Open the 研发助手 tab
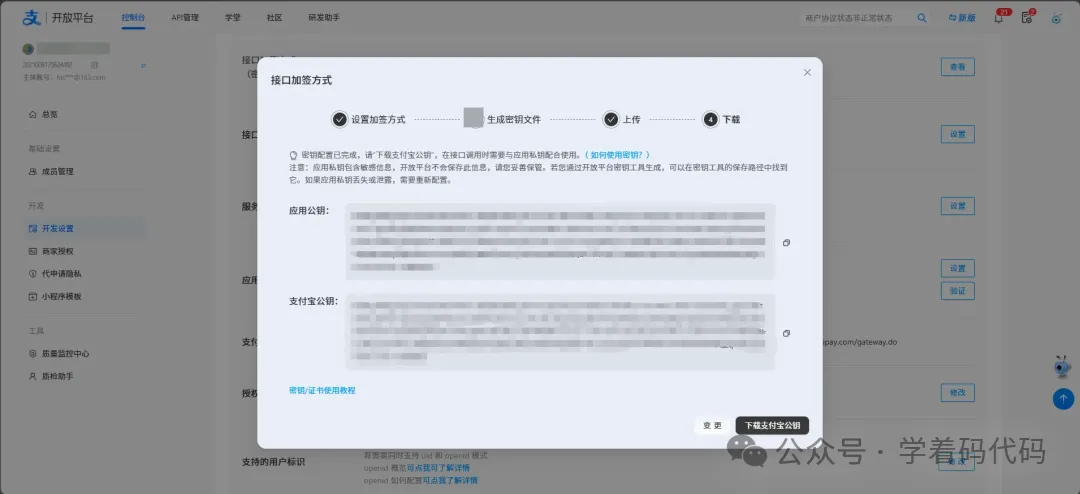This screenshot has height=494, width=1080. point(324,18)
